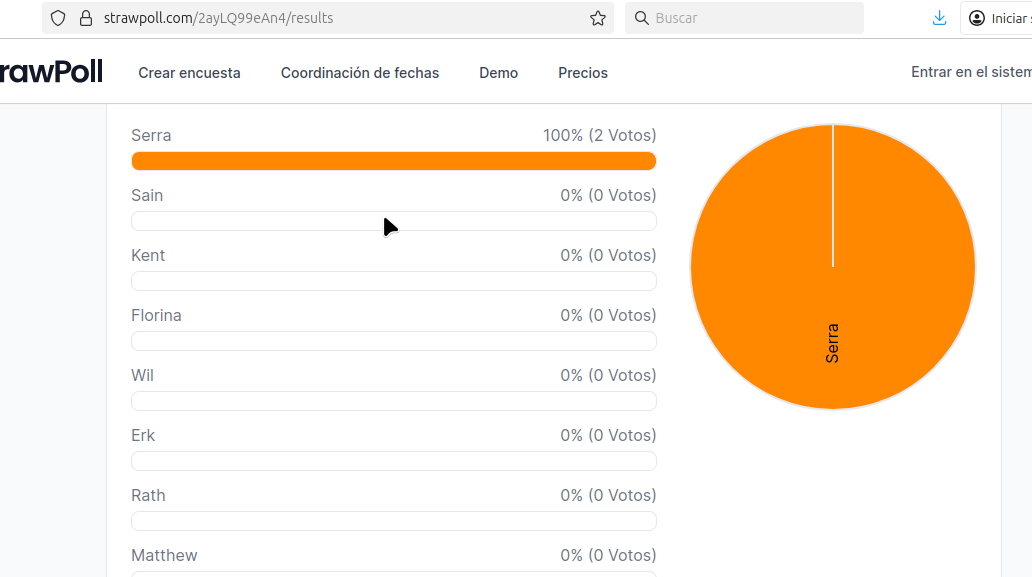Click the empty Wil result bar
This screenshot has height=577, width=1032.
(394, 401)
